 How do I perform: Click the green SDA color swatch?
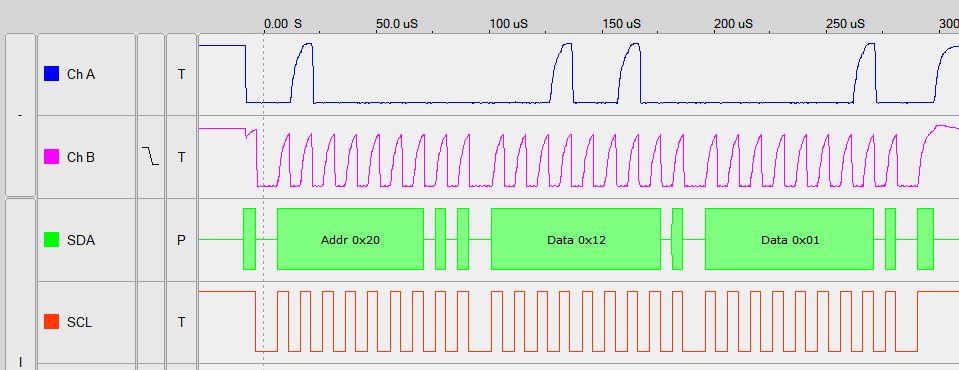coord(51,240)
